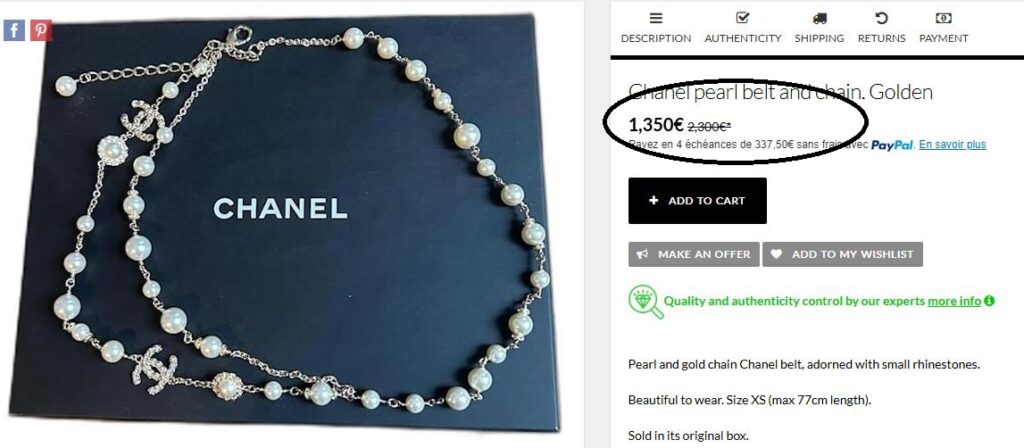Switch to the Description tab
The image size is (1024, 448).
click(656, 39)
